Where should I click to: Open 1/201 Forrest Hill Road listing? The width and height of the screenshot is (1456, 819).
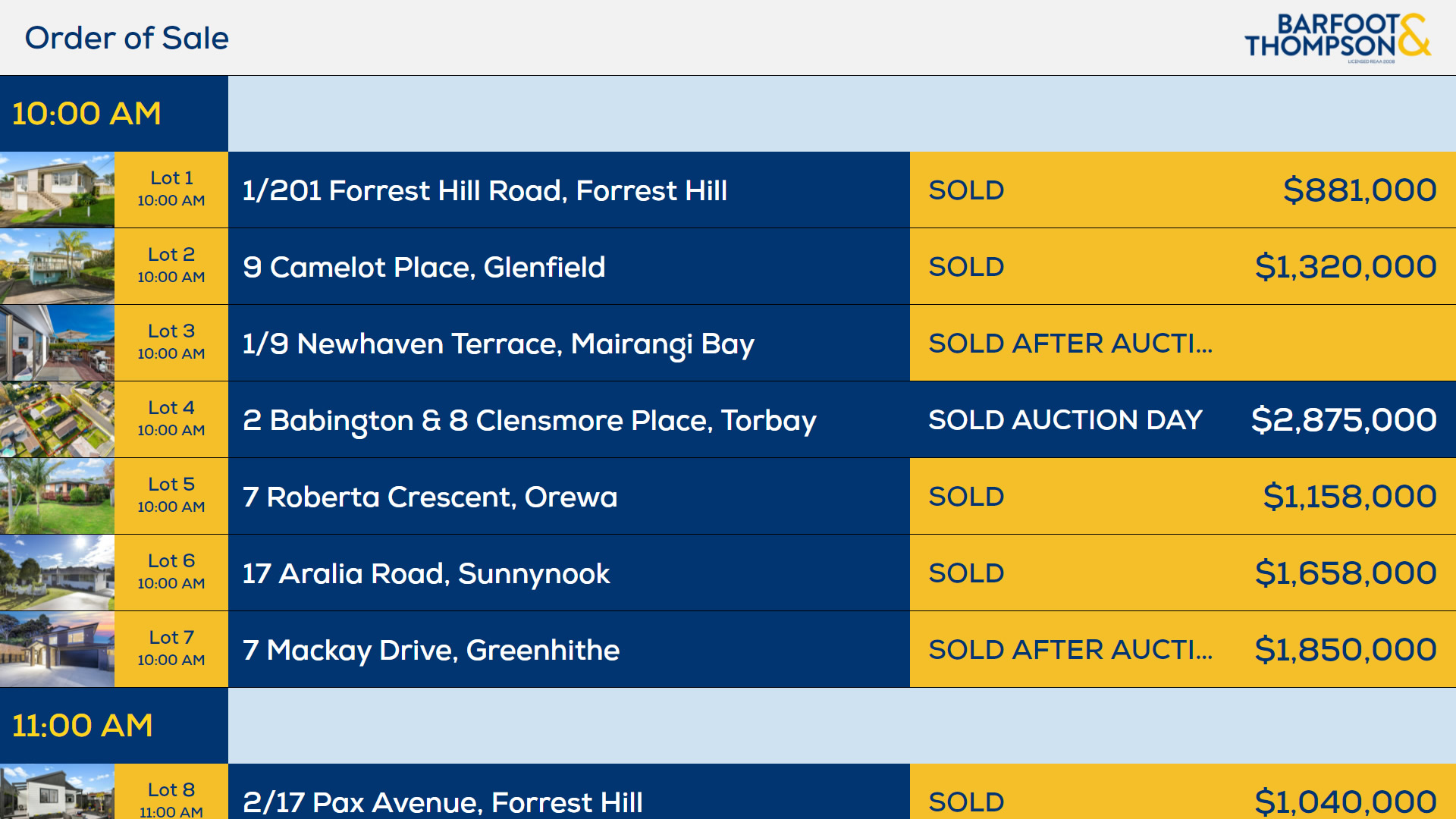[x=485, y=190]
